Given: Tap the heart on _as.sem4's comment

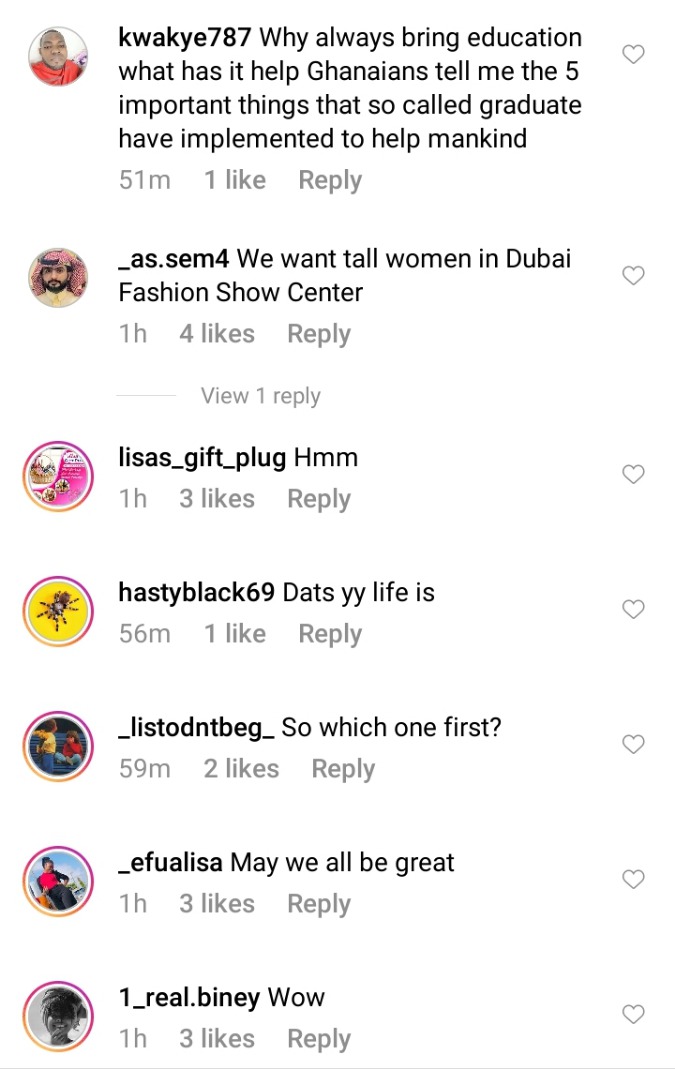Looking at the screenshot, I should pyautogui.click(x=633, y=276).
